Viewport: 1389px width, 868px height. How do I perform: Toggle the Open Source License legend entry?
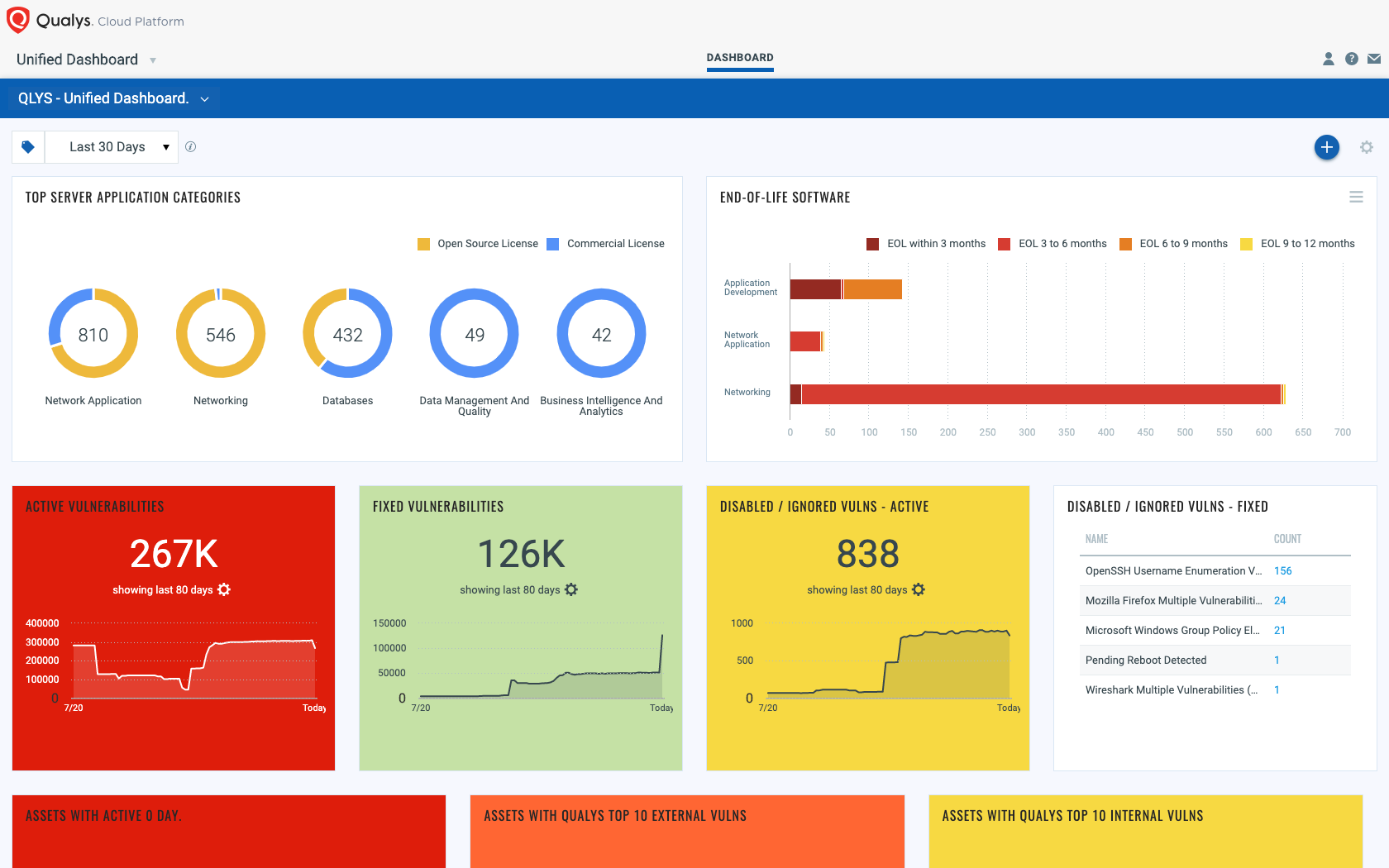click(x=477, y=243)
